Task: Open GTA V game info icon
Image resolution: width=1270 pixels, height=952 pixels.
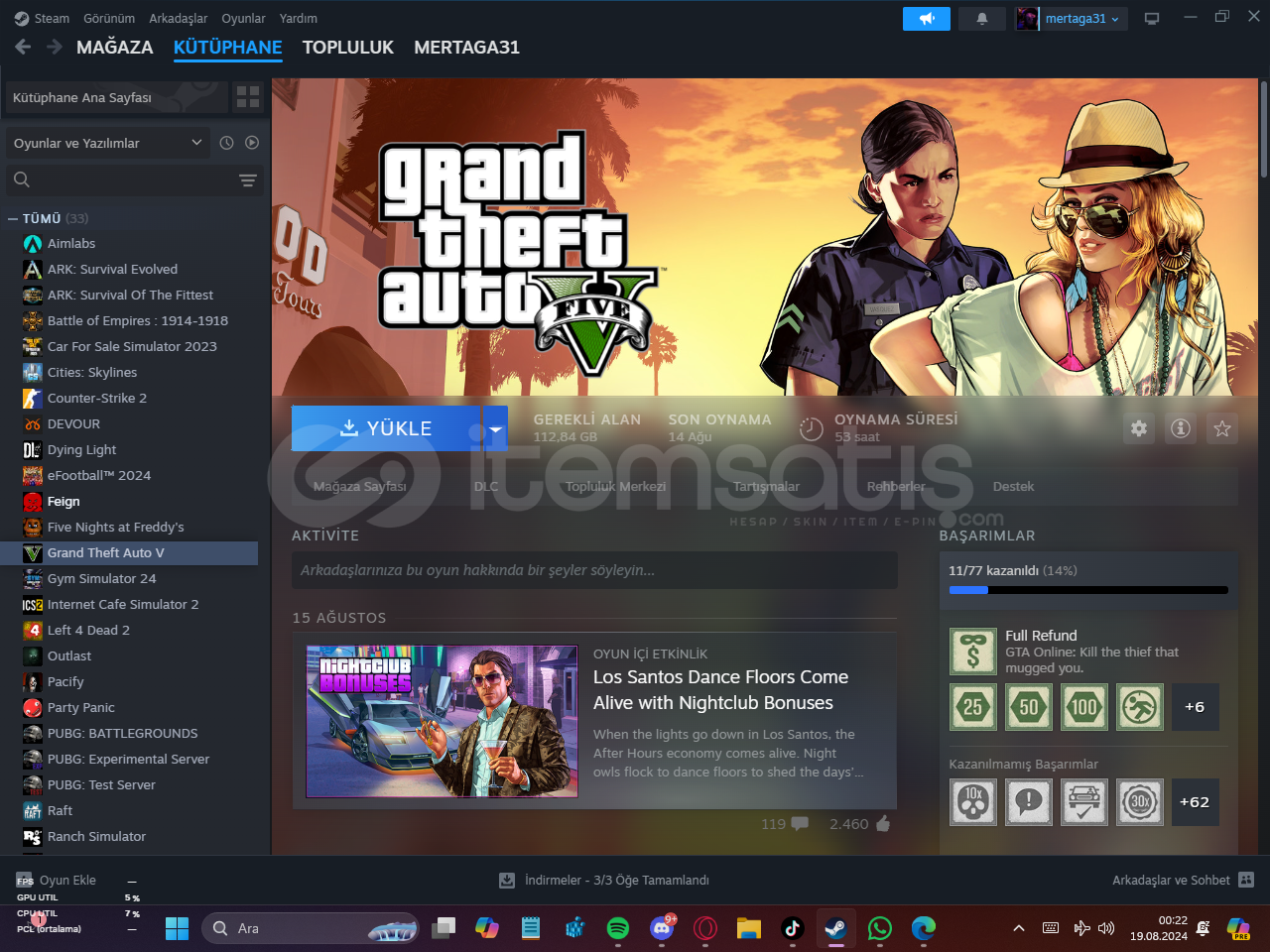Action: click(x=1181, y=428)
